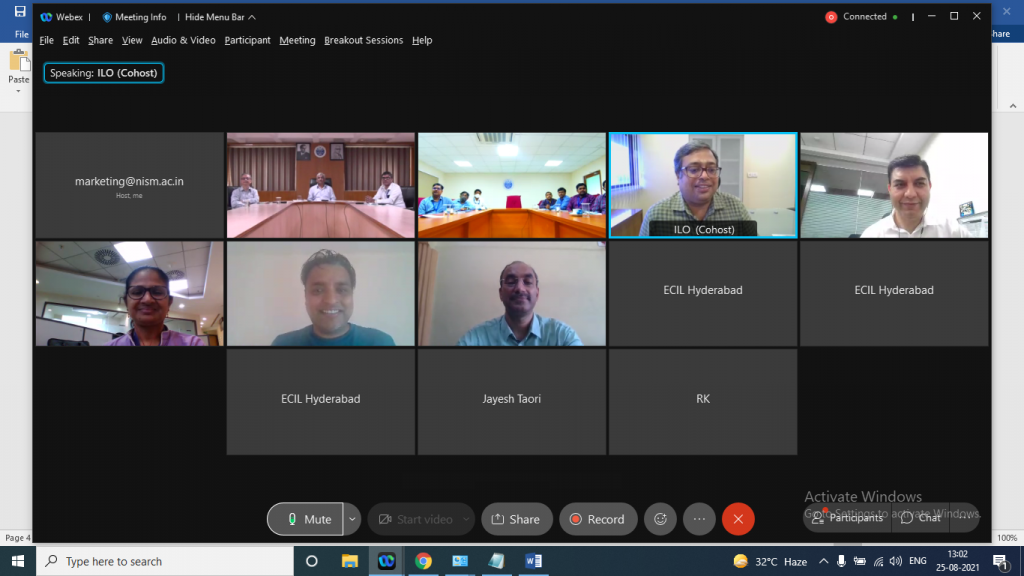The width and height of the screenshot is (1024, 576).
Task: Click the Share button
Action: point(516,519)
